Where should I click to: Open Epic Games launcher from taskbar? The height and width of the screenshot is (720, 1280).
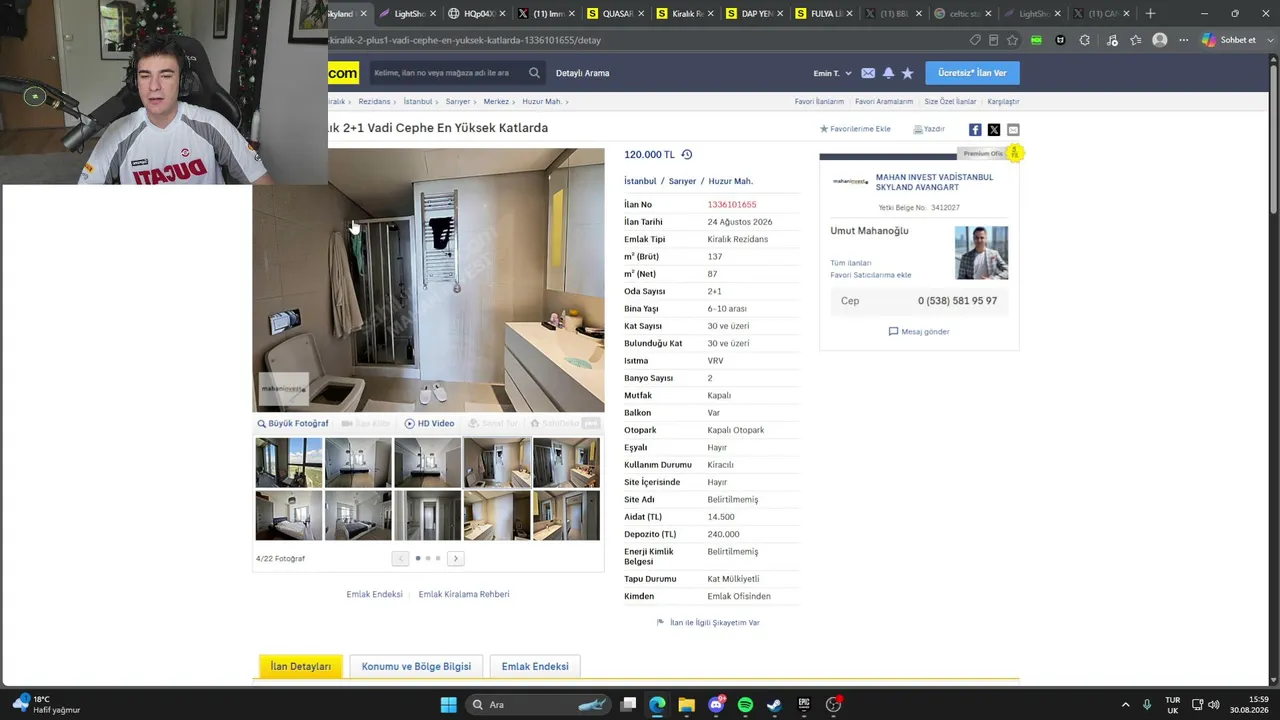coord(804,705)
